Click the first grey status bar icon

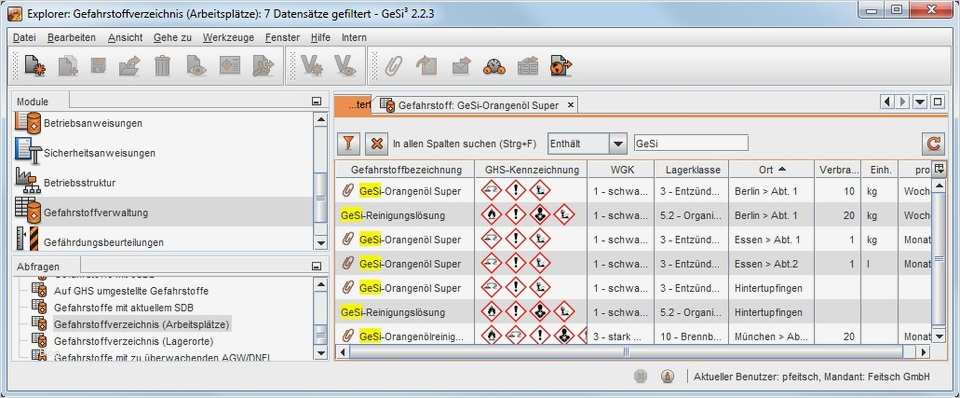pyautogui.click(x=640, y=377)
